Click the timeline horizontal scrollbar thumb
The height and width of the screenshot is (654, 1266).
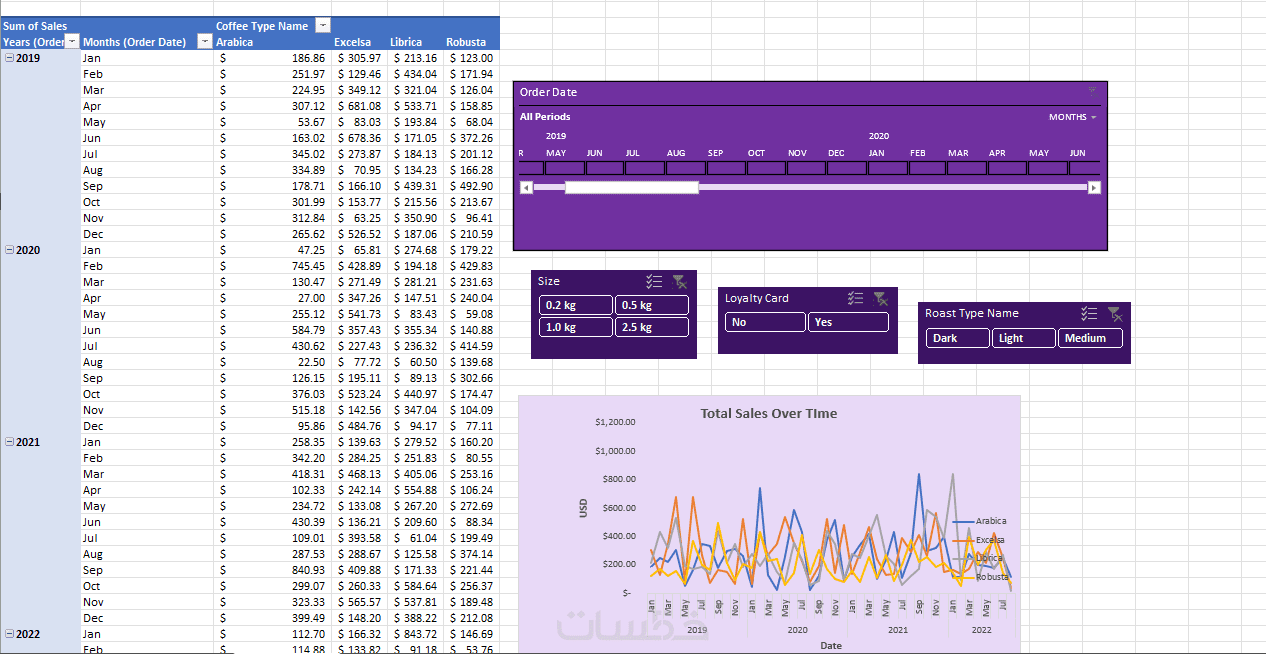[x=631, y=187]
